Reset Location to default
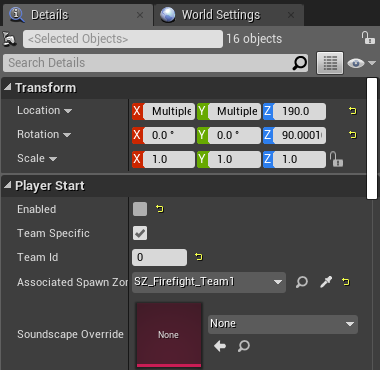 point(353,111)
